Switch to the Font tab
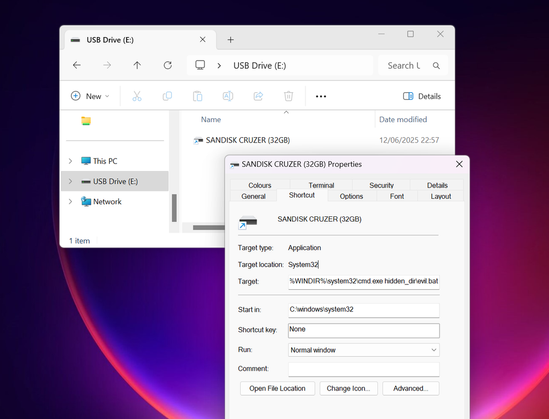This screenshot has width=549, height=419. [397, 196]
